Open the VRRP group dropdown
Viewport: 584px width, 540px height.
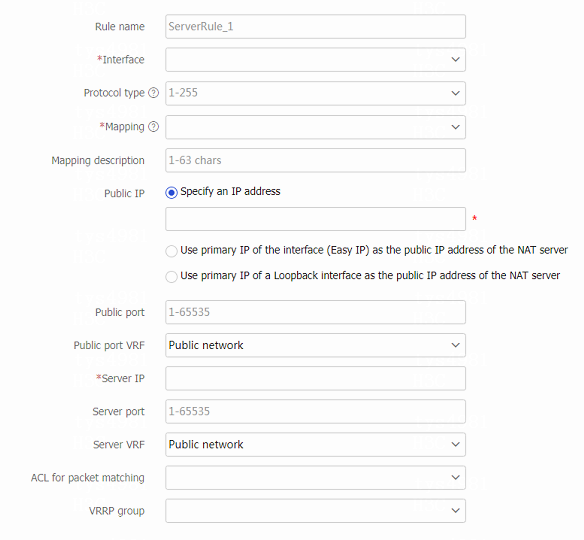315,511
